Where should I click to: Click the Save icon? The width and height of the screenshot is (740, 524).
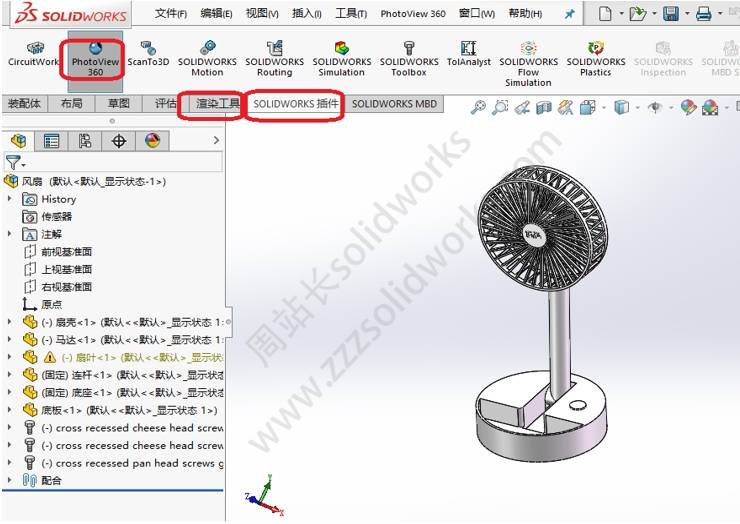671,13
